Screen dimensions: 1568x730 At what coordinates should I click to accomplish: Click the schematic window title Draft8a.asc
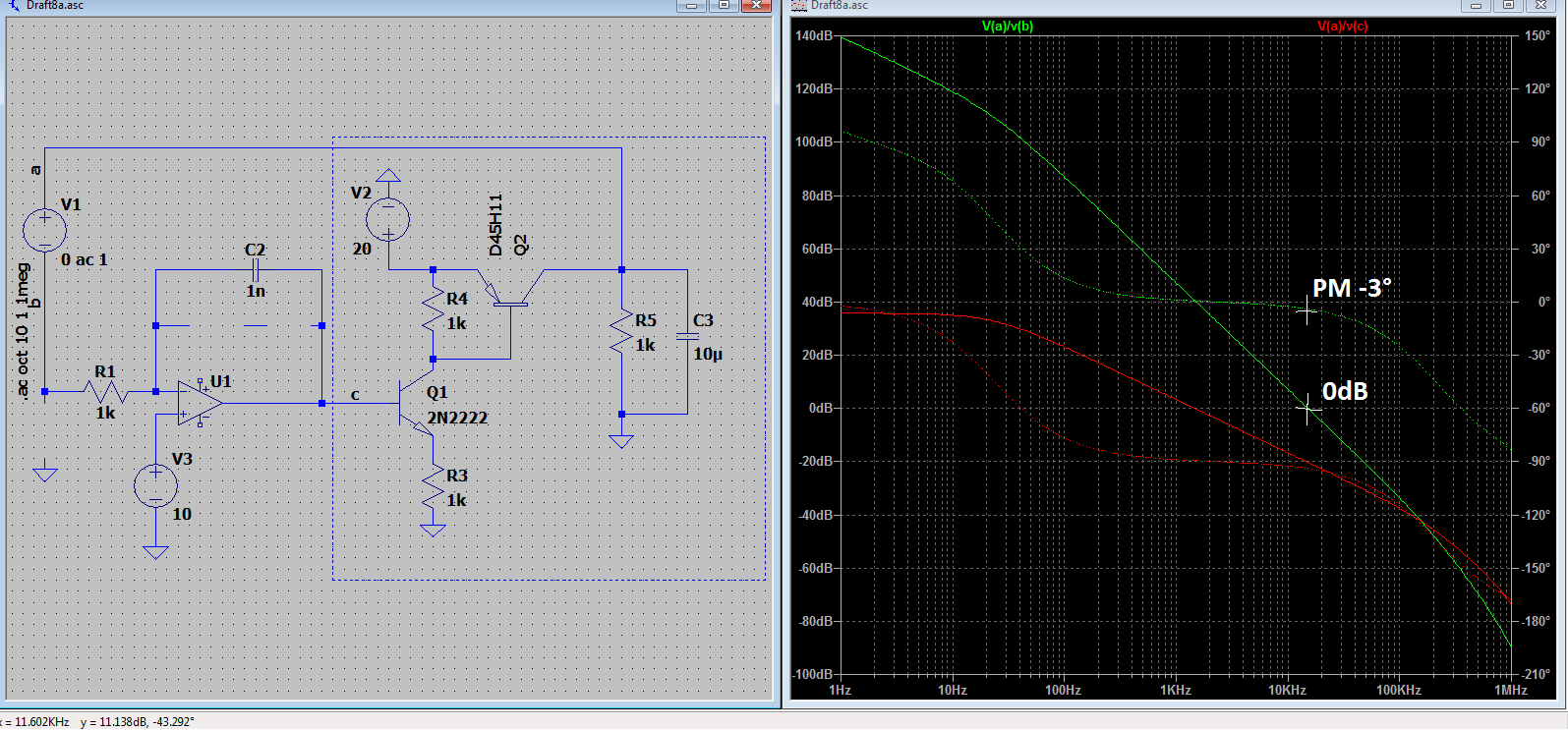tap(54, 5)
